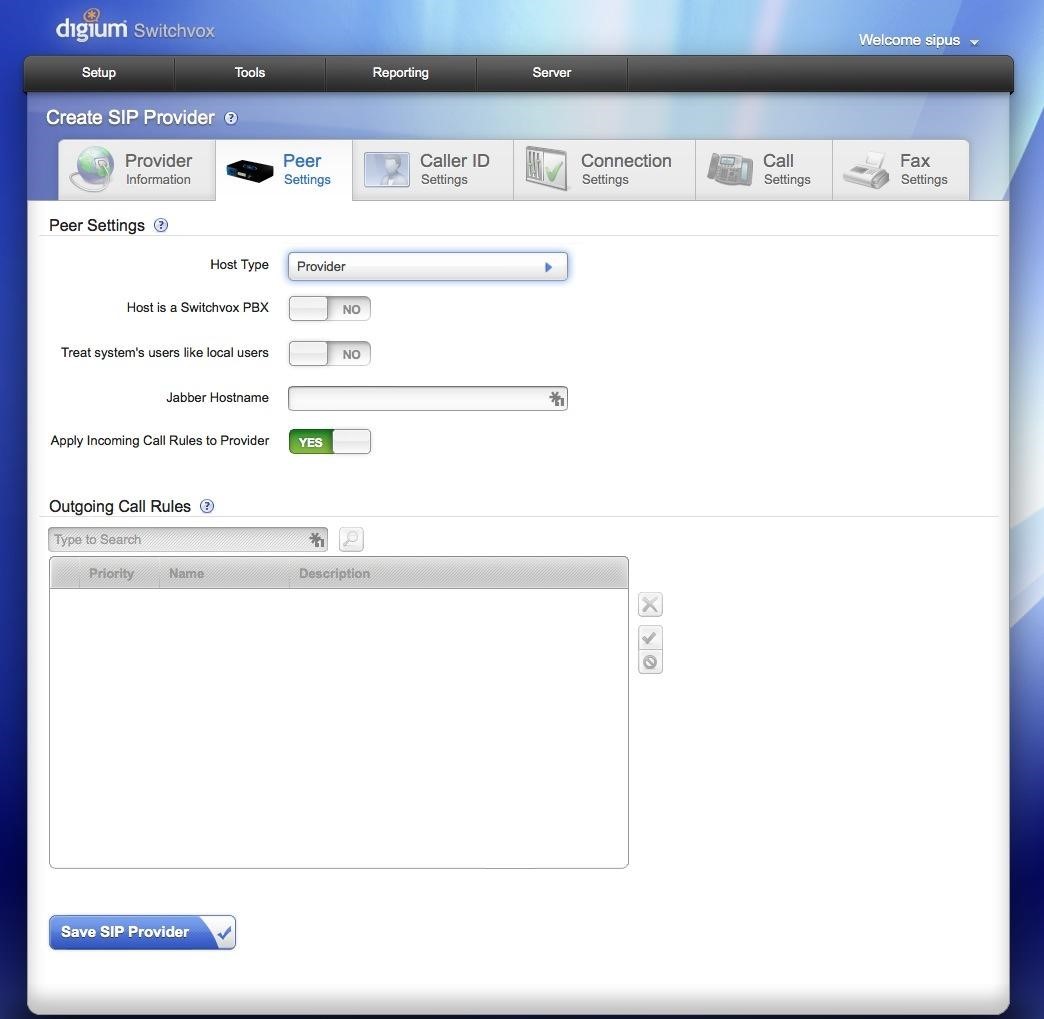Screen dimensions: 1044x1019
Task: Click the Provider Information globe icon
Action: click(x=93, y=169)
